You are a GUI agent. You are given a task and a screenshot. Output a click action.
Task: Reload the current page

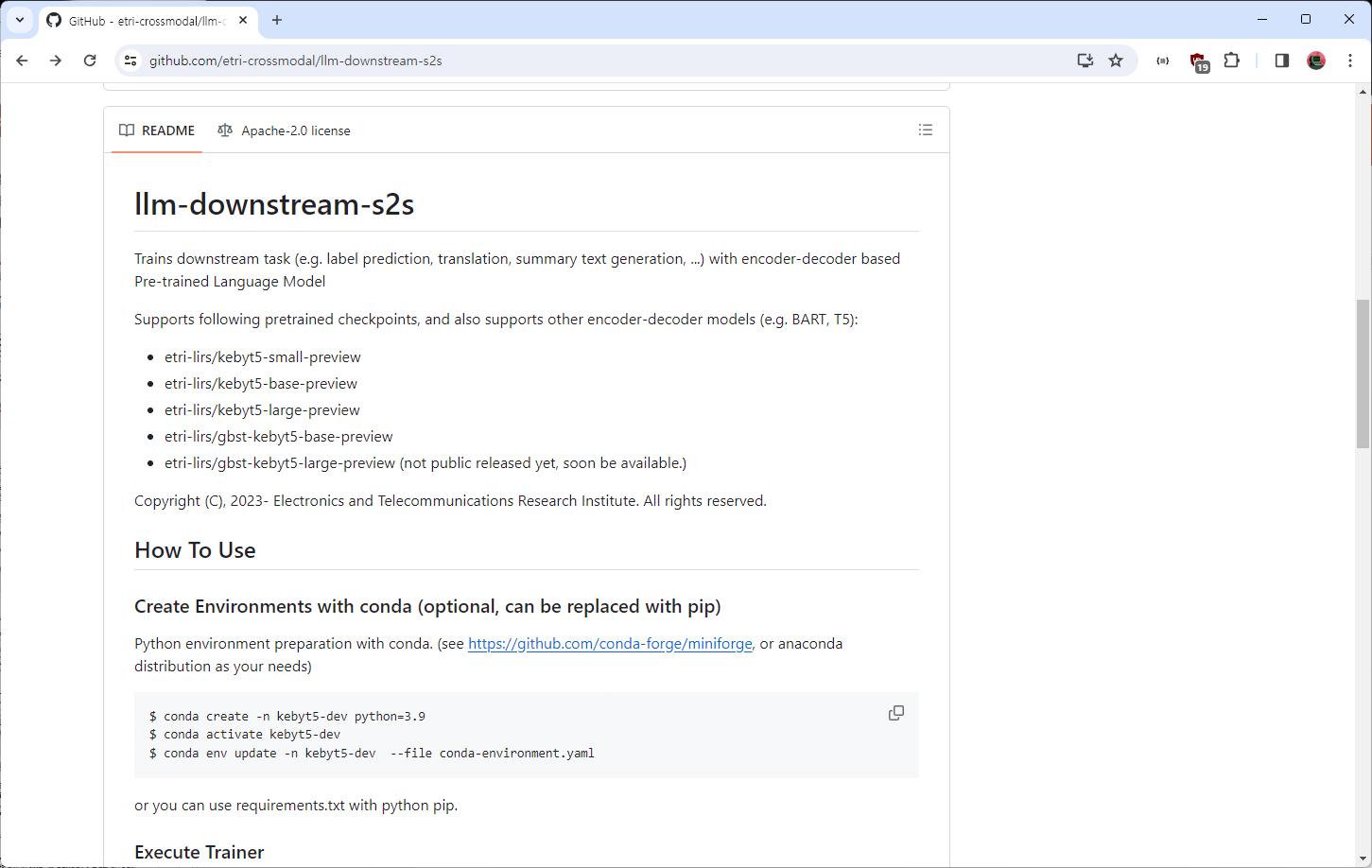[x=90, y=61]
